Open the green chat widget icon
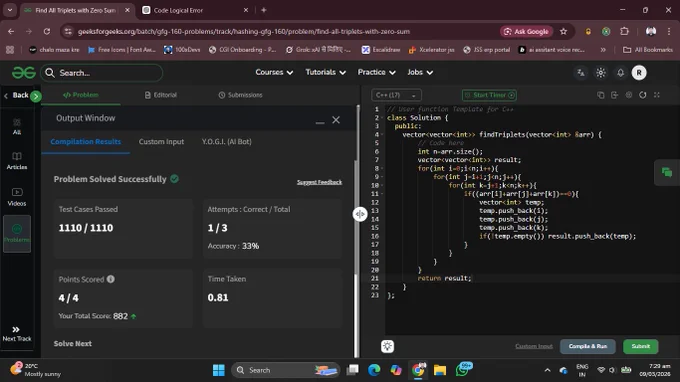 pyautogui.click(x=667, y=173)
